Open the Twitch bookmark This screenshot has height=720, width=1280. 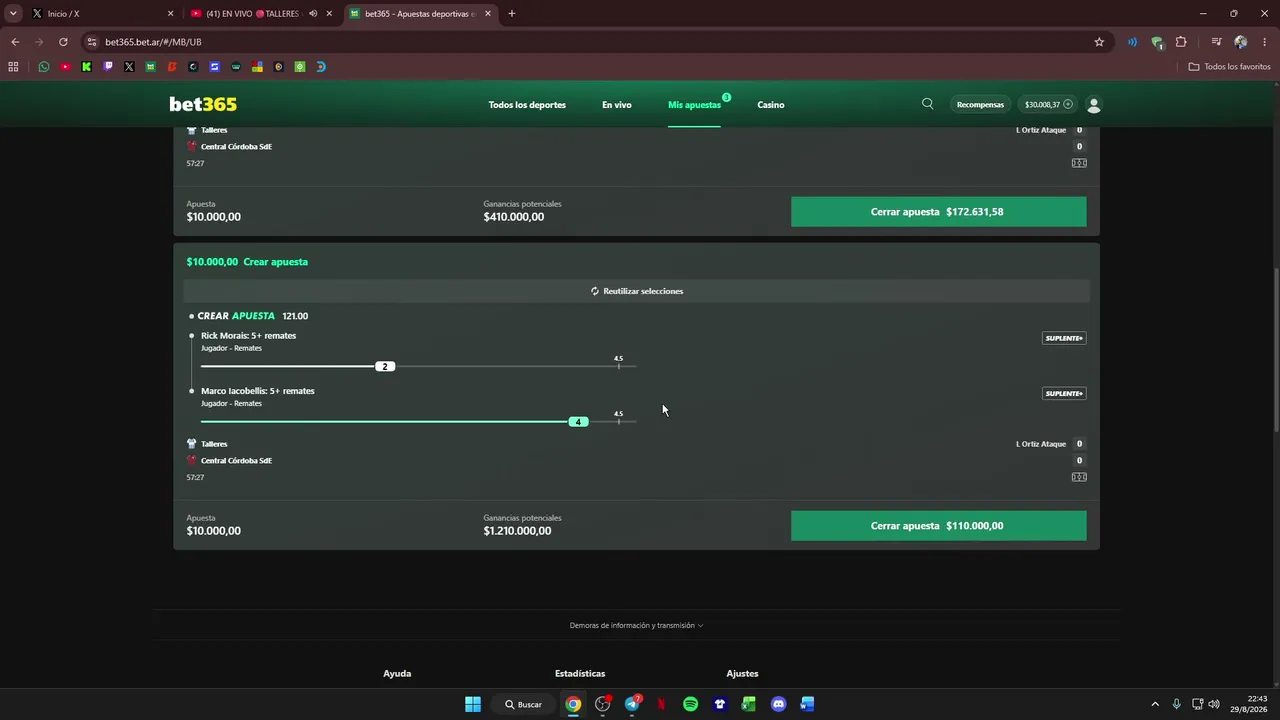(108, 67)
